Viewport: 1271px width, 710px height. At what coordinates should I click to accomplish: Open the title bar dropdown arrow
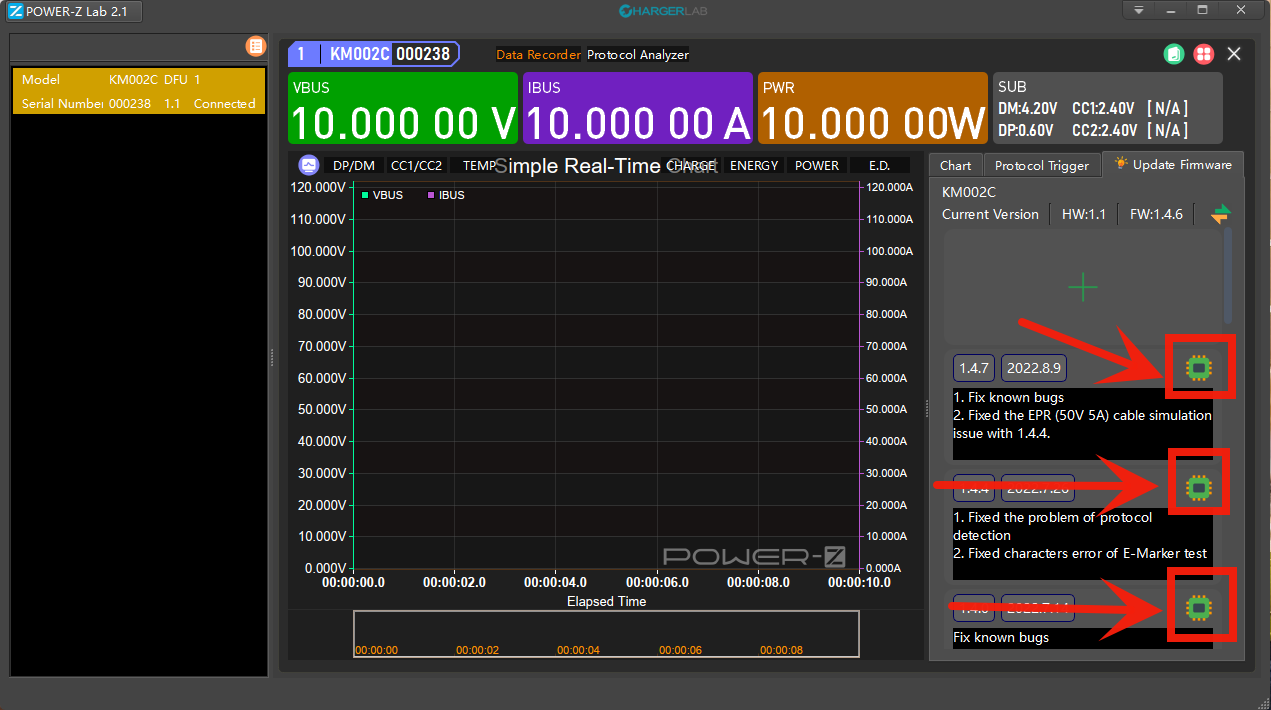click(1138, 10)
